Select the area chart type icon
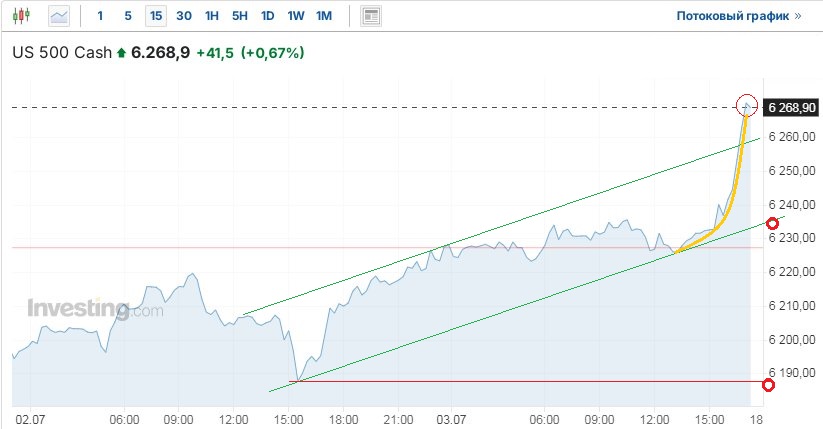This screenshot has width=823, height=429. tap(59, 16)
